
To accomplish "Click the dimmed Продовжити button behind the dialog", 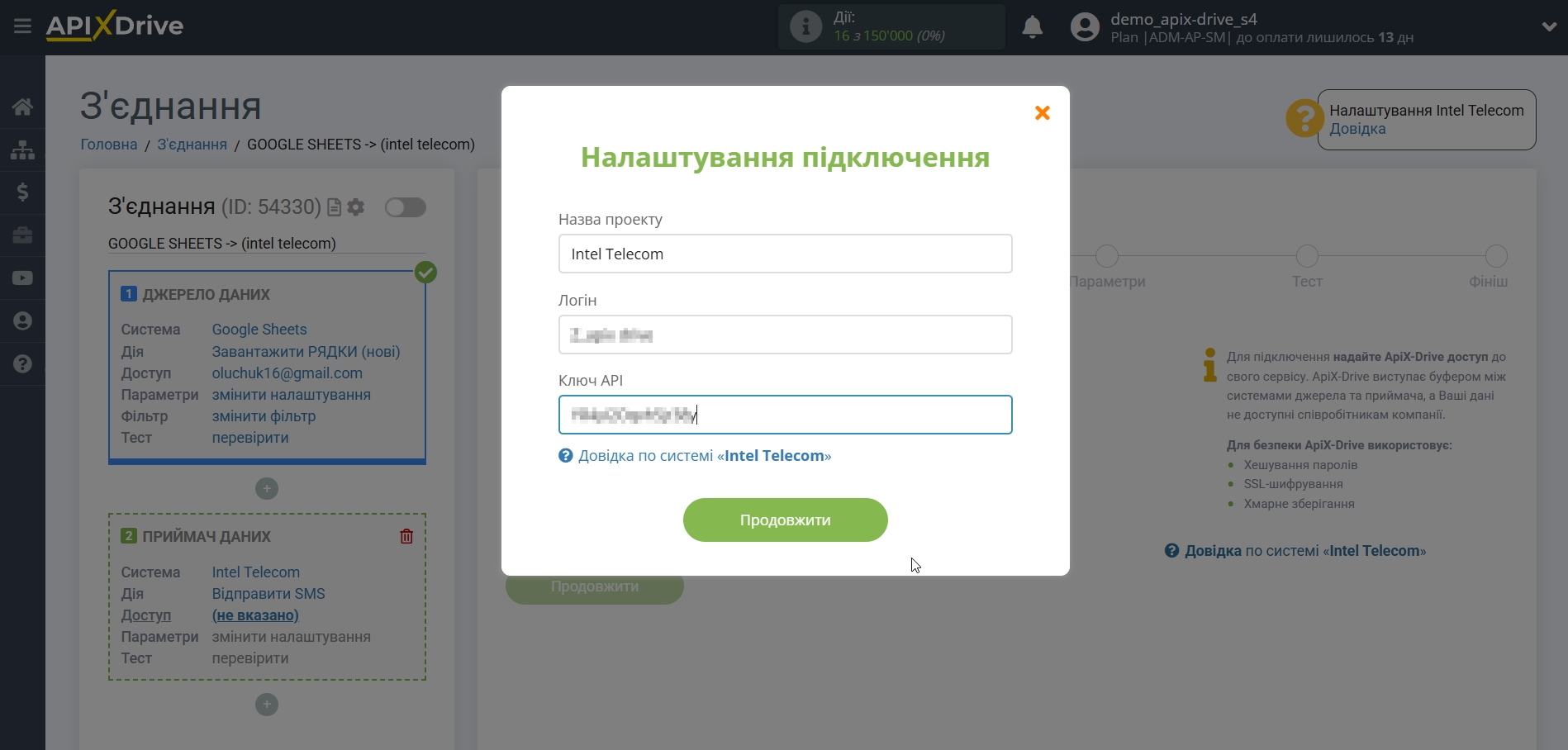I will (x=595, y=587).
